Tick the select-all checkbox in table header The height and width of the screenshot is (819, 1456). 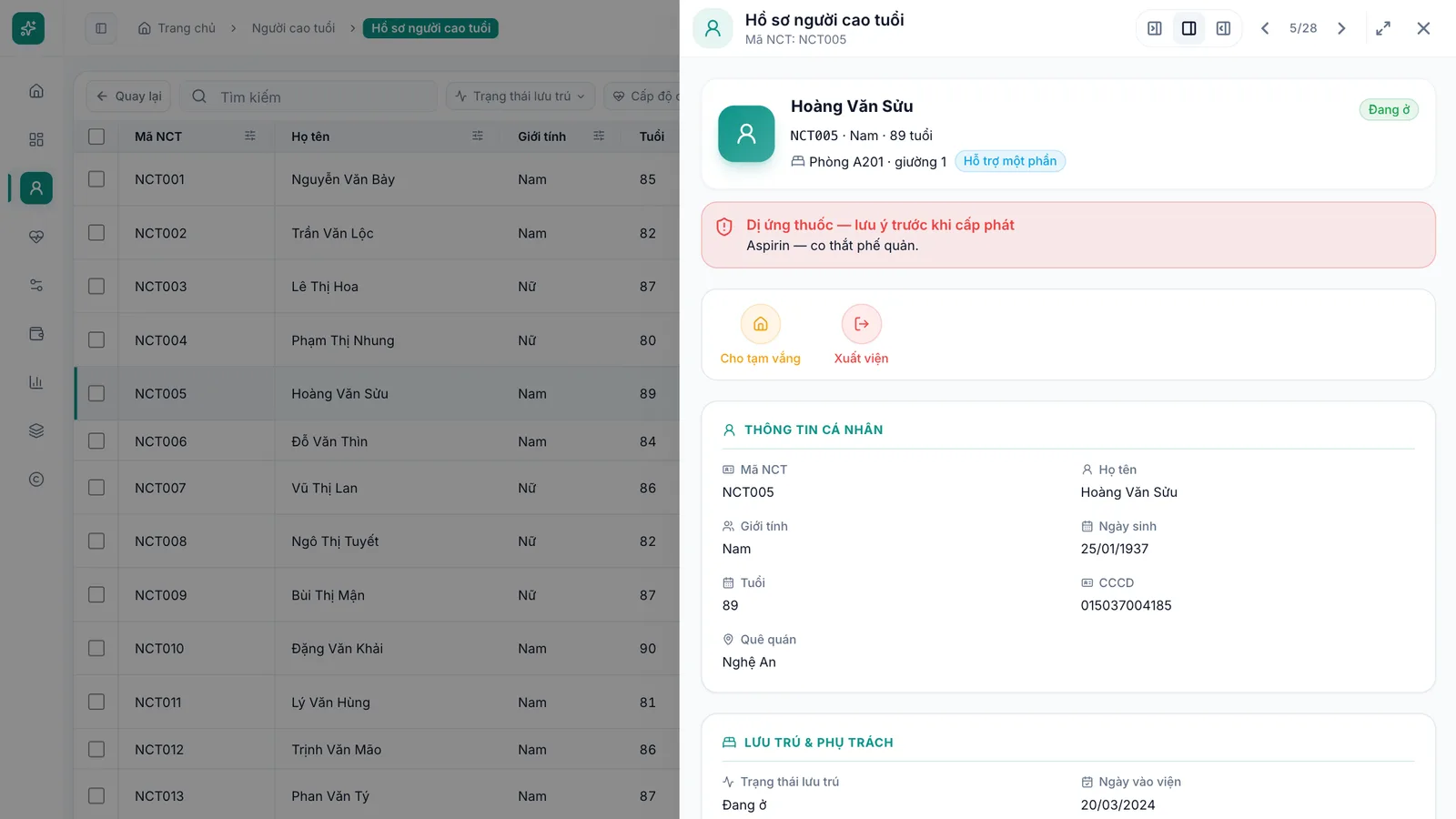(x=96, y=136)
